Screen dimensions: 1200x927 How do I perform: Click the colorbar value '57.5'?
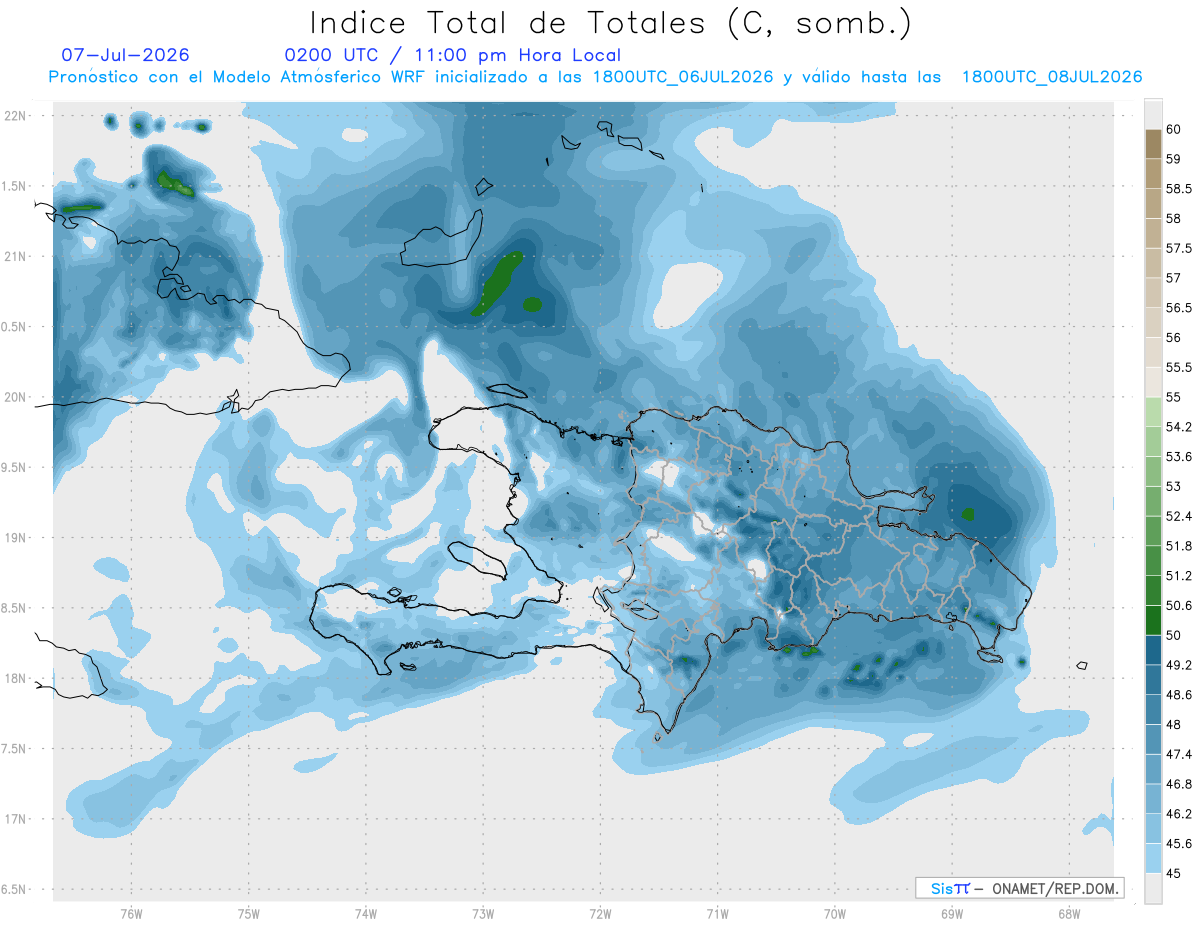point(1178,248)
